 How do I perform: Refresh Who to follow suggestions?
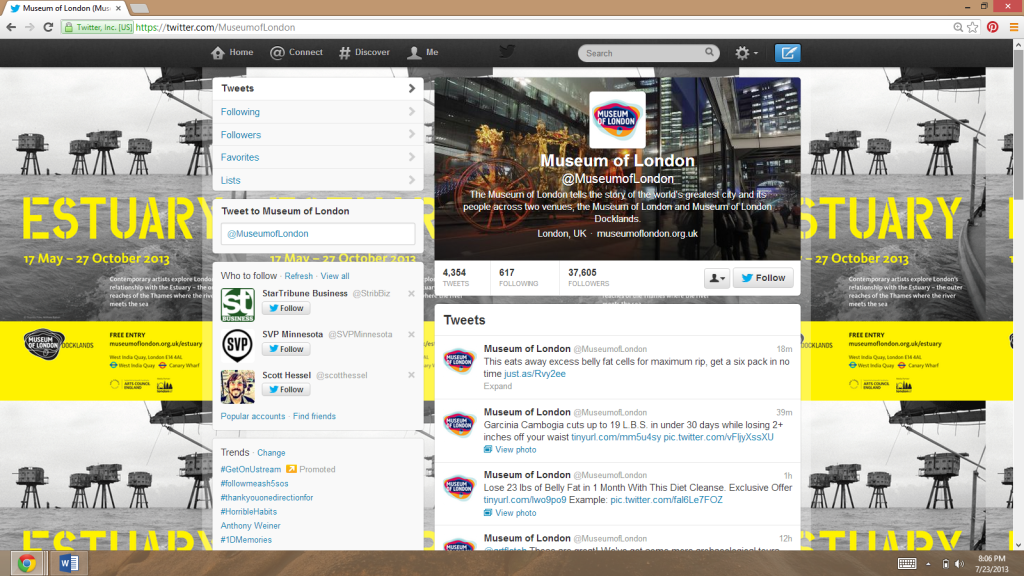[x=298, y=276]
